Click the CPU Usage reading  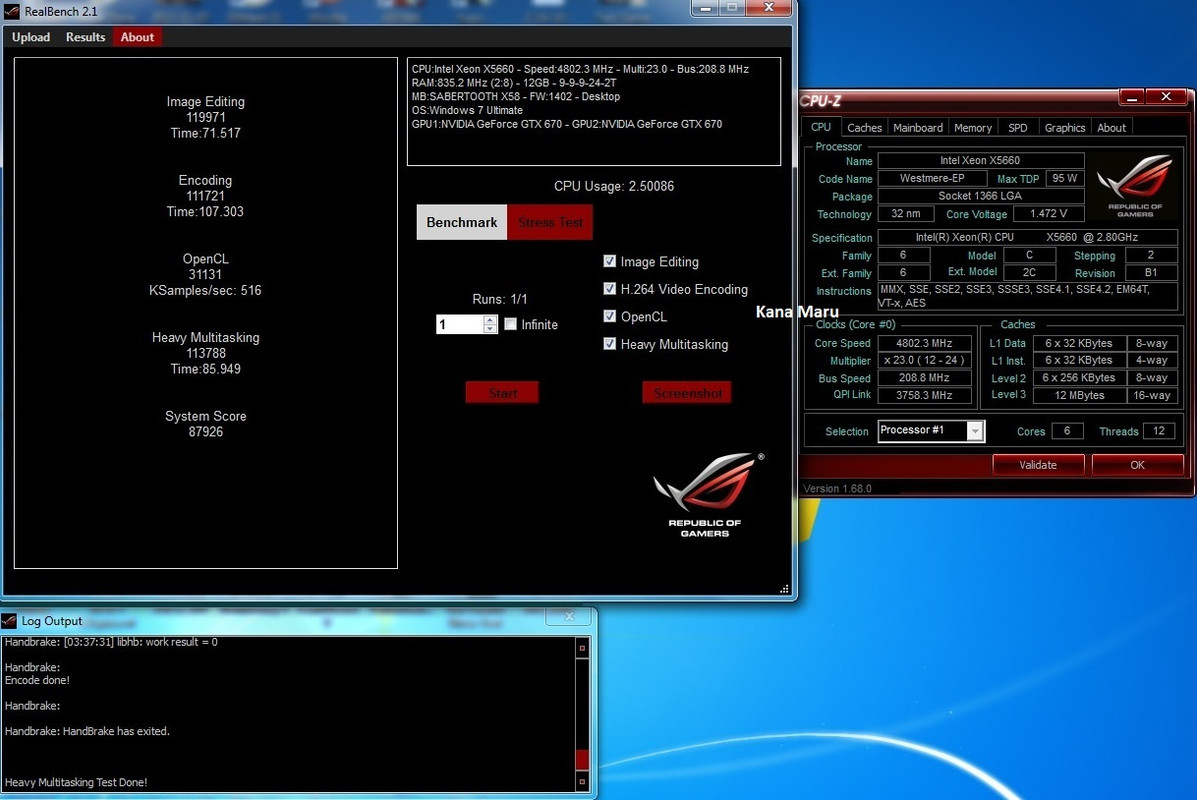coord(614,186)
